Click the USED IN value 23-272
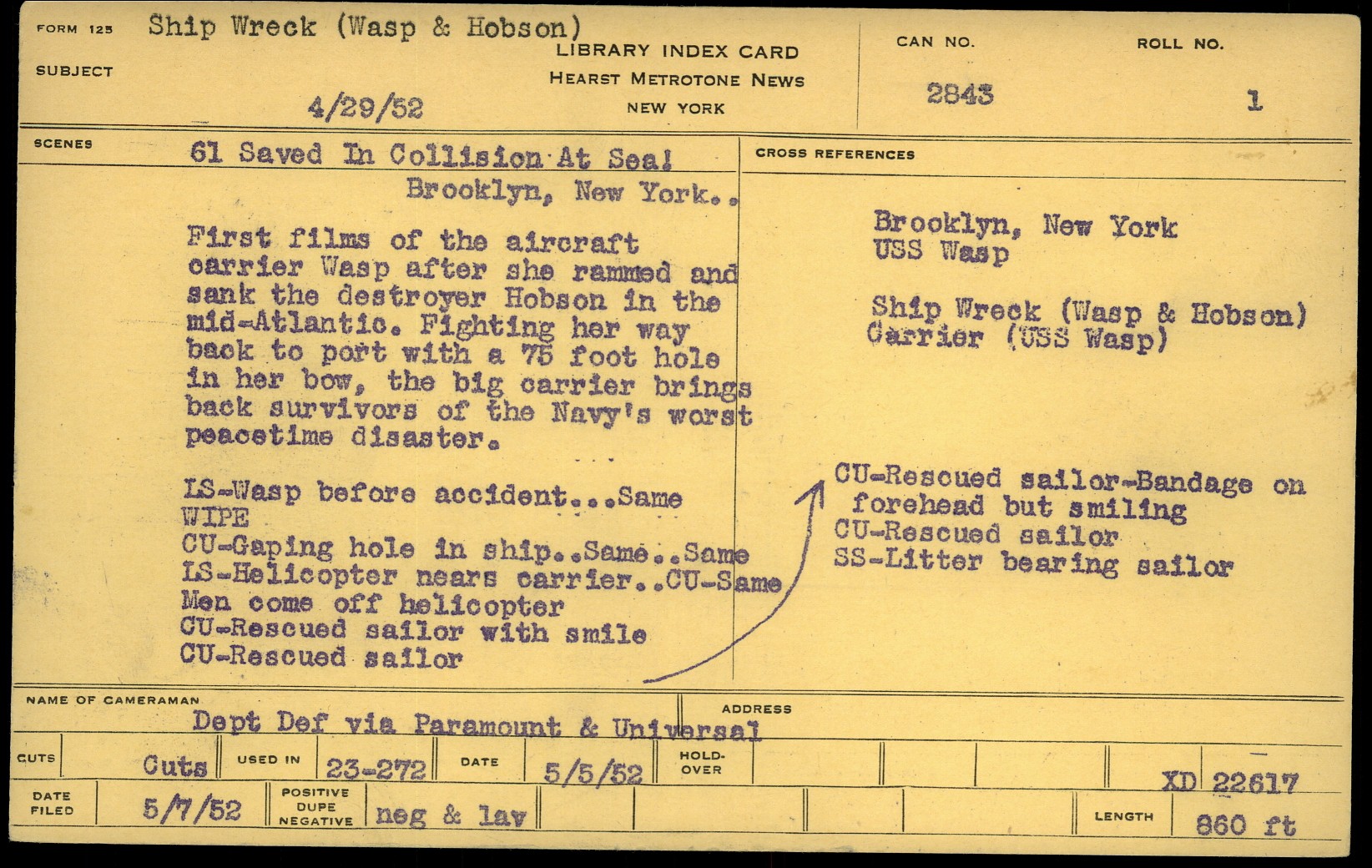Viewport: 1372px width, 868px height. click(376, 769)
